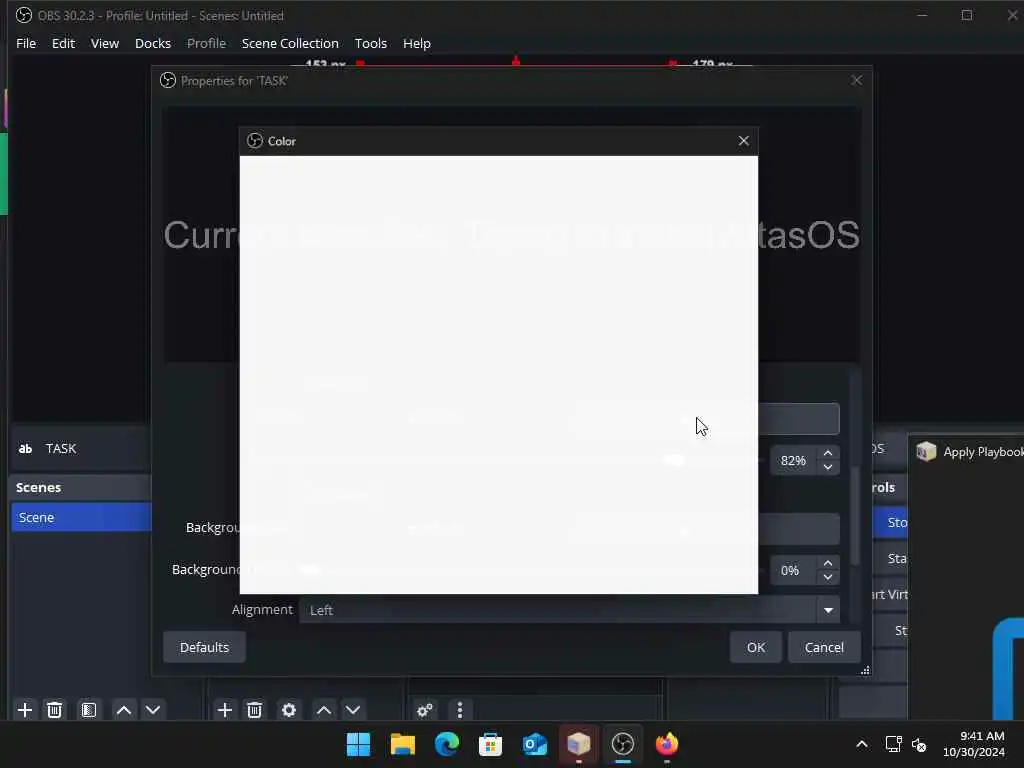Decrease the 0% background opacity value
The width and height of the screenshot is (1024, 768).
pyautogui.click(x=828, y=577)
